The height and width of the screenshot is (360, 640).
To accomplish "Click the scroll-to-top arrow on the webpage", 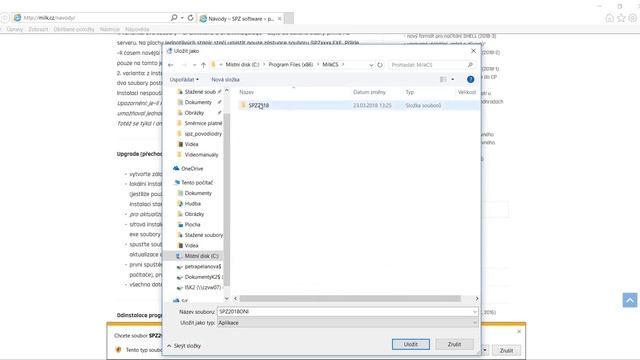I will pos(630,300).
